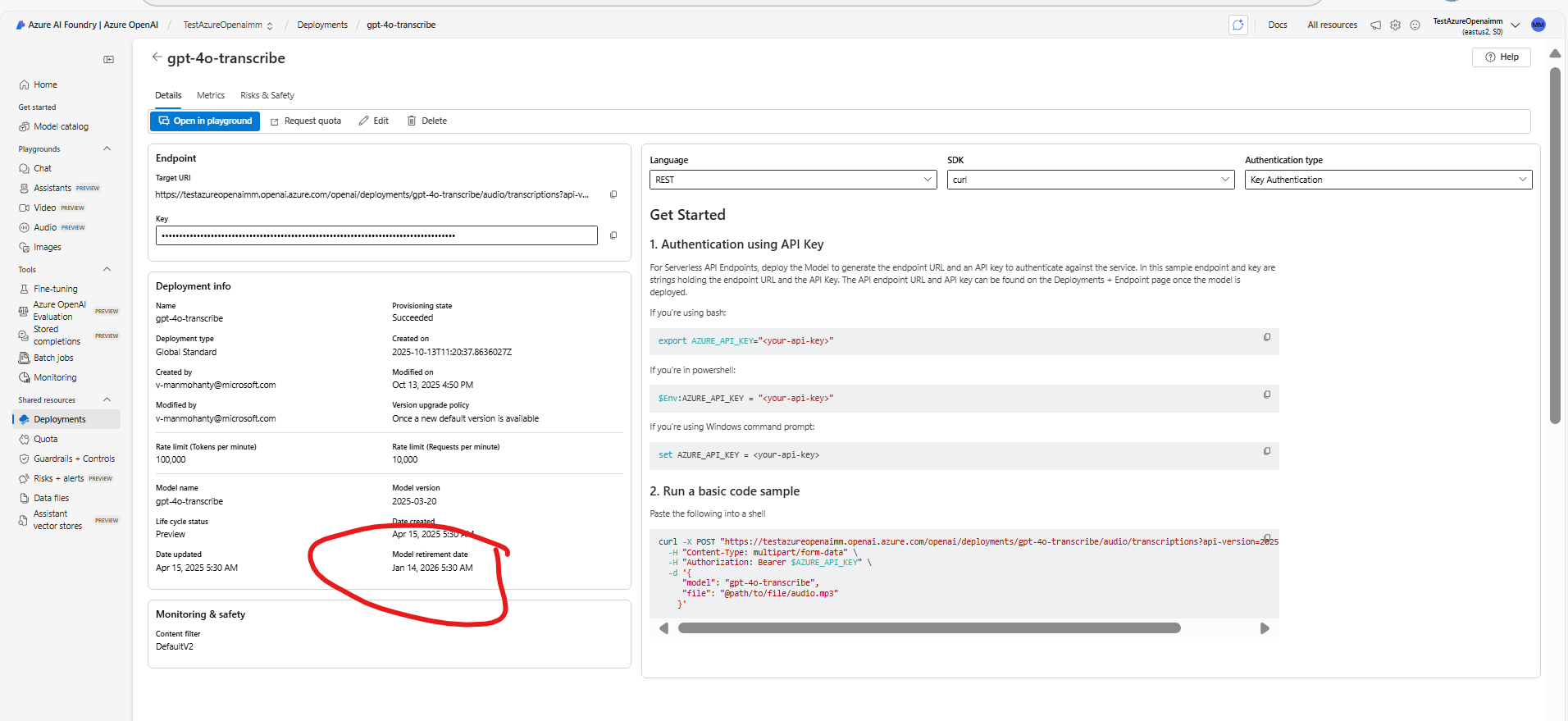Click the 'DefaultV2' content filter value

[x=175, y=646]
